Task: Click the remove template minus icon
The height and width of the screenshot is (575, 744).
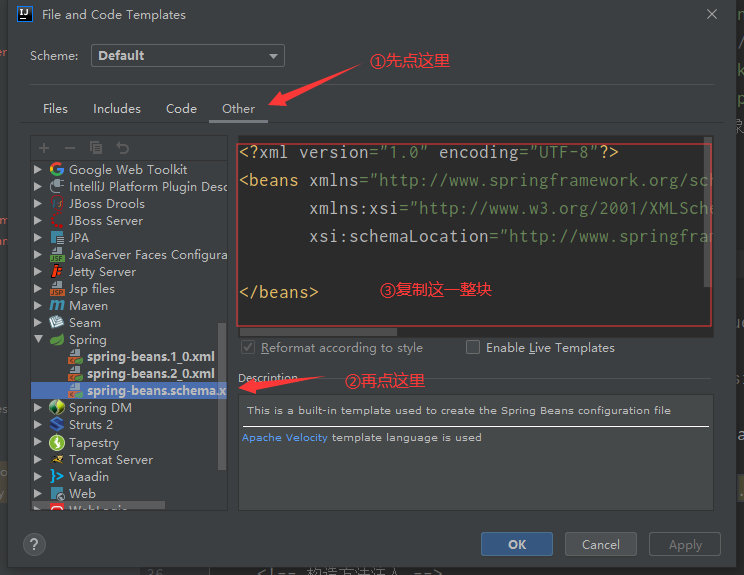Action: pyautogui.click(x=70, y=148)
